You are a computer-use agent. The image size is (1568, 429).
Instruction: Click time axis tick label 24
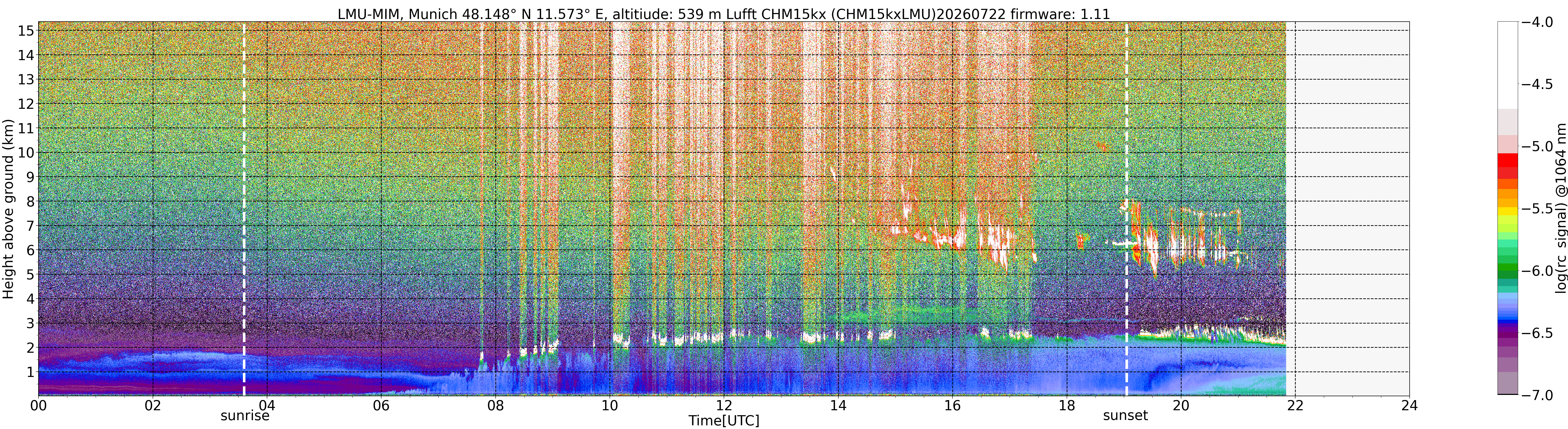coord(1410,405)
